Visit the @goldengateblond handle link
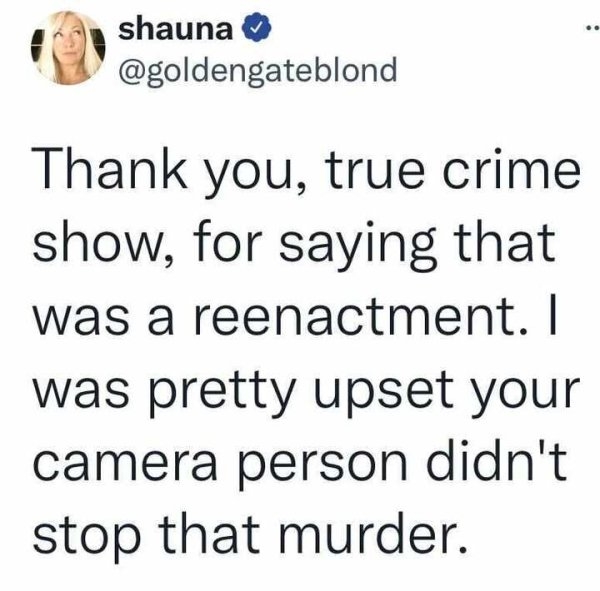600x591 pixels. tap(258, 70)
